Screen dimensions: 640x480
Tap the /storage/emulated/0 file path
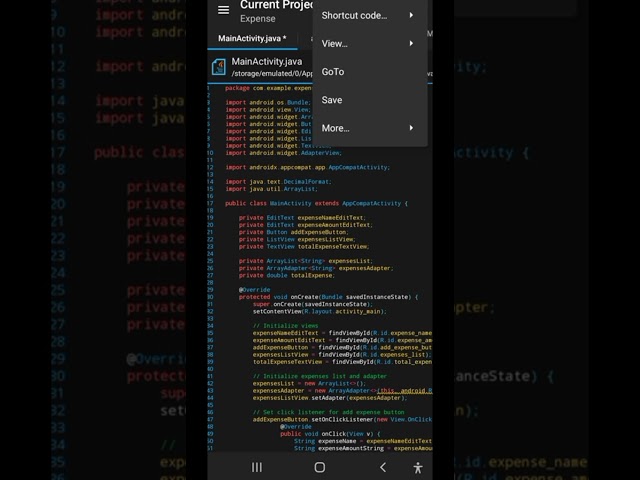[x=270, y=74]
